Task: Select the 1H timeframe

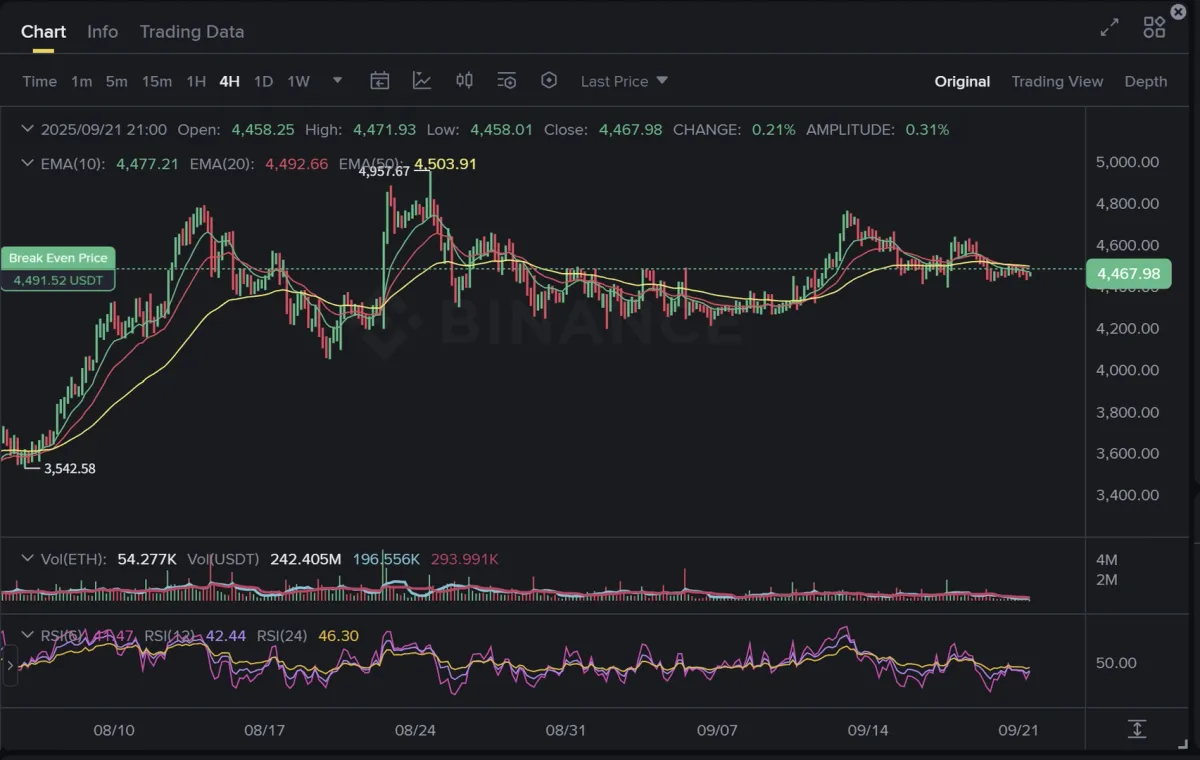Action: 196,81
